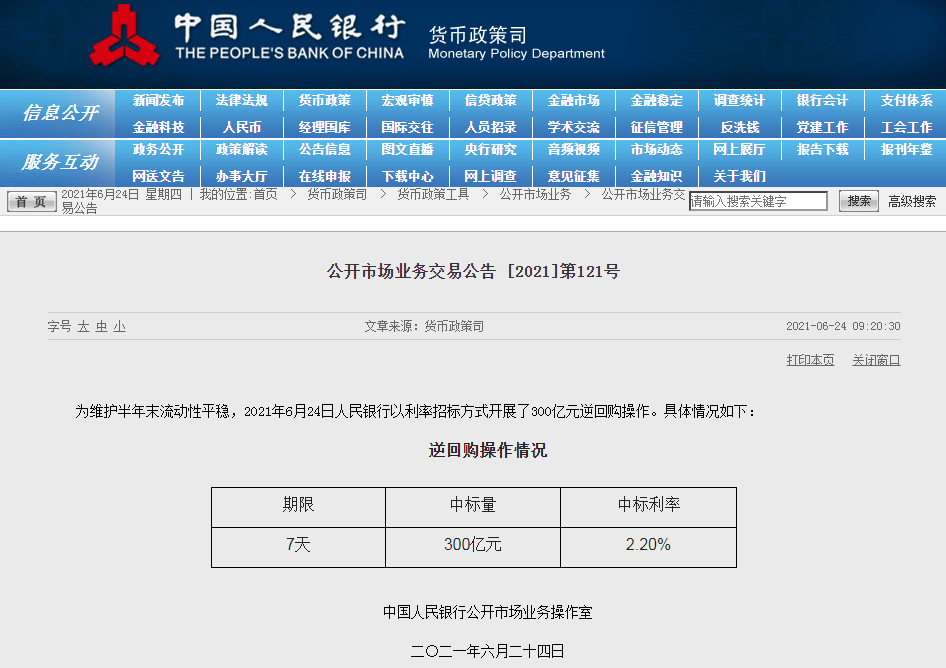Open the 新闻发布 navigation menu item

pyautogui.click(x=158, y=101)
